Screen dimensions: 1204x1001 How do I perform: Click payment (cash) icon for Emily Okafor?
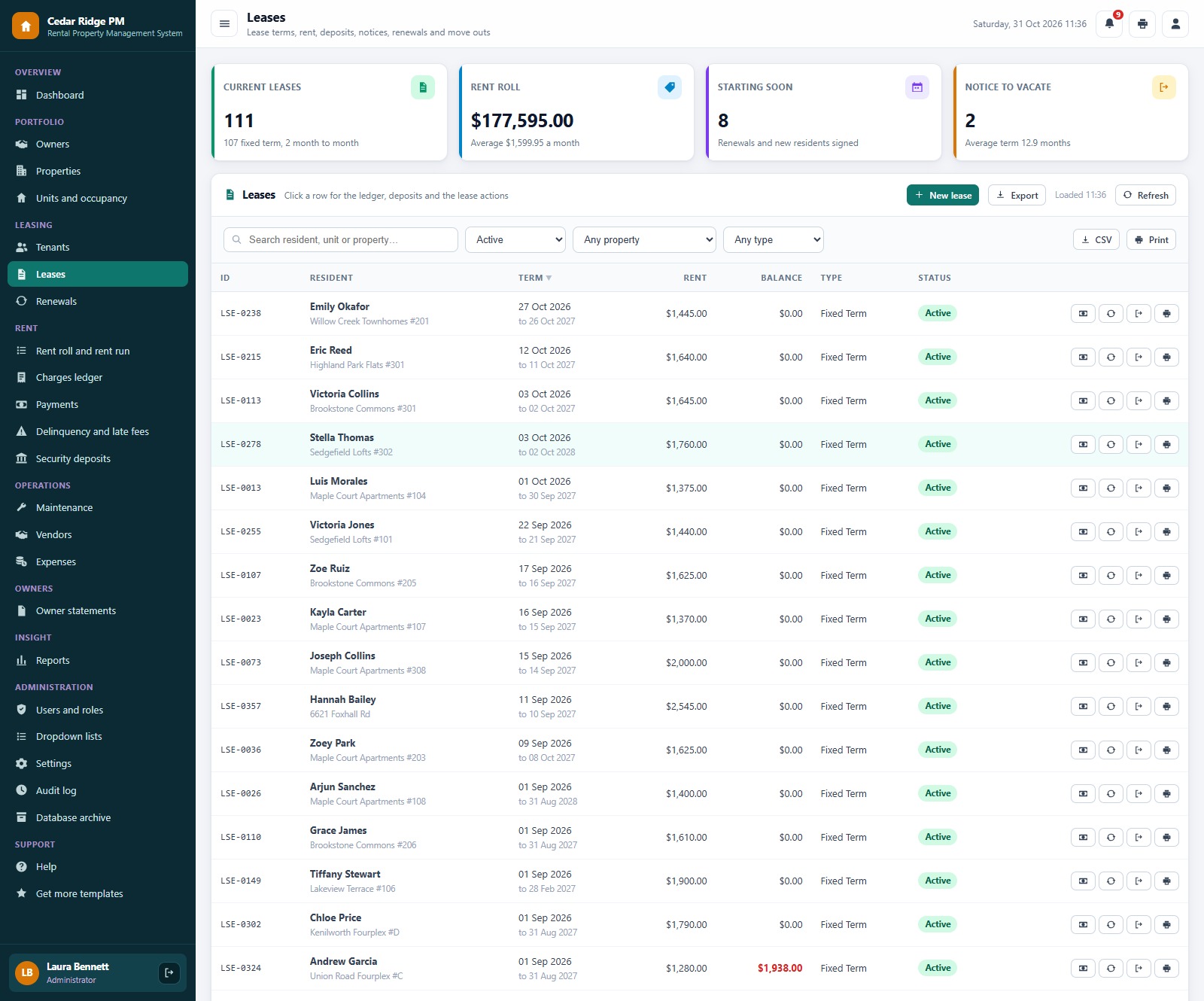click(1083, 313)
